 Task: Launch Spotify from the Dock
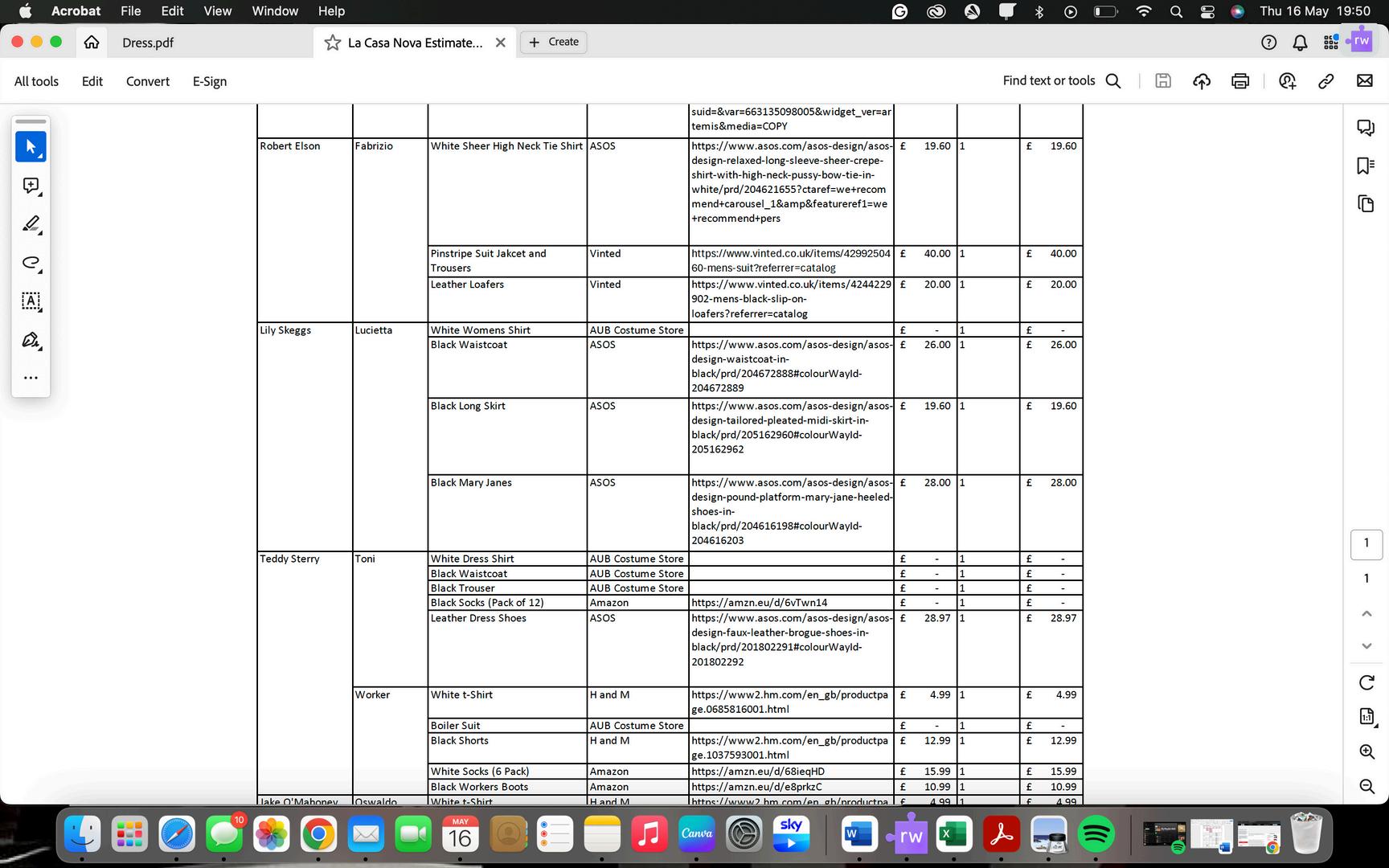pyautogui.click(x=1096, y=834)
